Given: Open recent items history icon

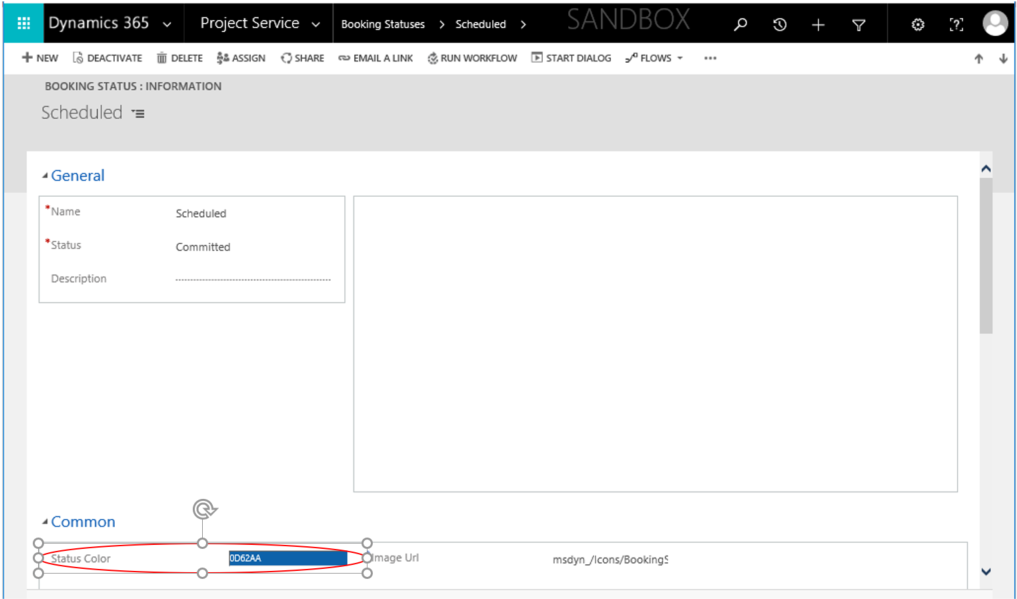Looking at the screenshot, I should coord(780,25).
